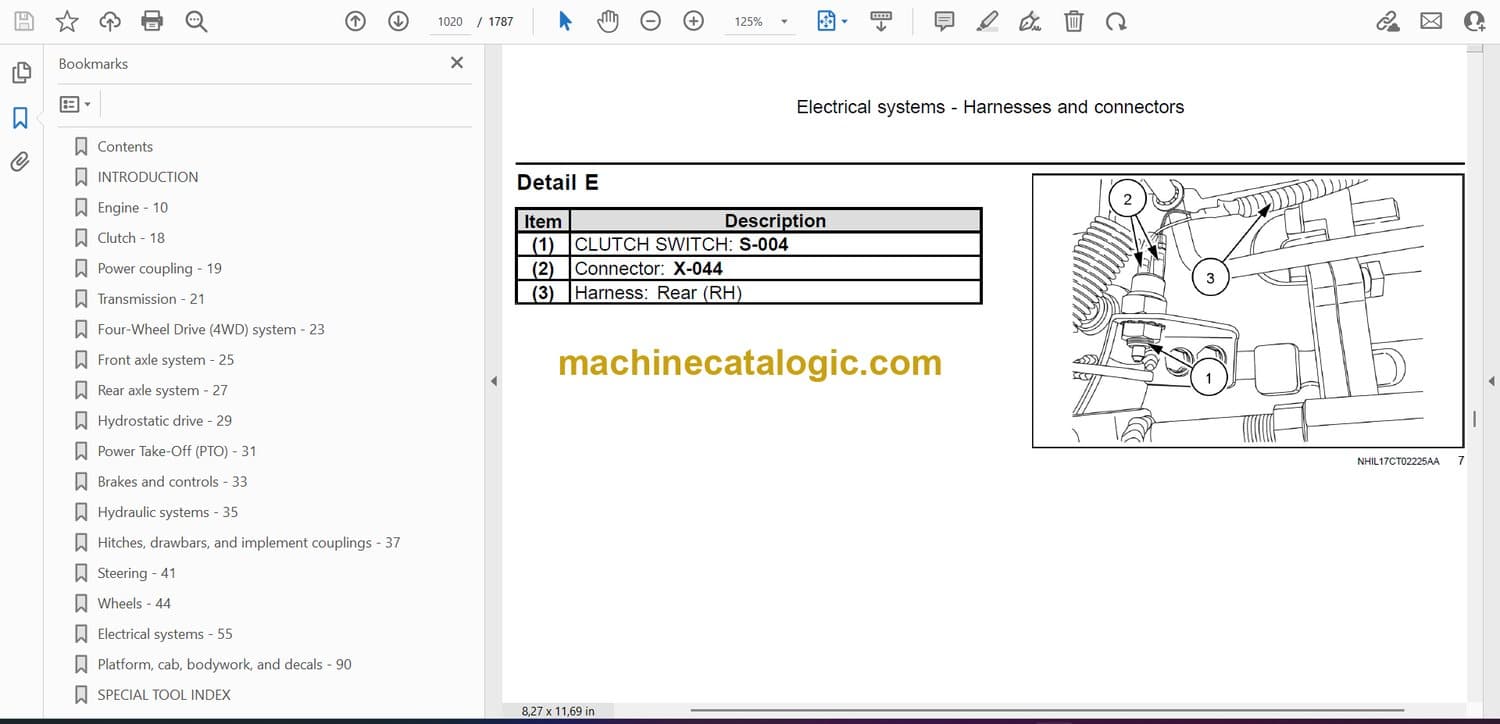Click the page number input field
Screen dimensions: 1500x724
(450, 21)
